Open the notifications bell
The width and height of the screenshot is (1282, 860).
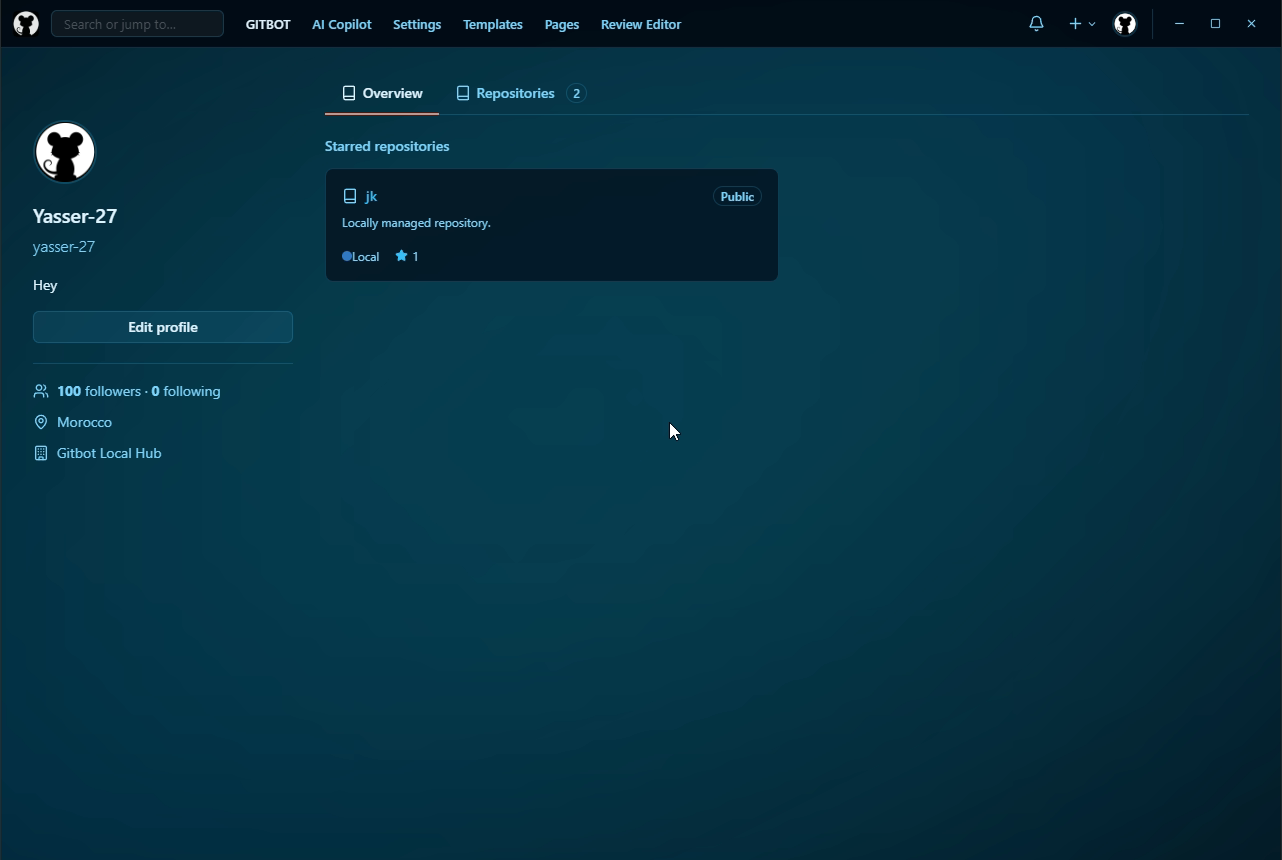pos(1036,24)
